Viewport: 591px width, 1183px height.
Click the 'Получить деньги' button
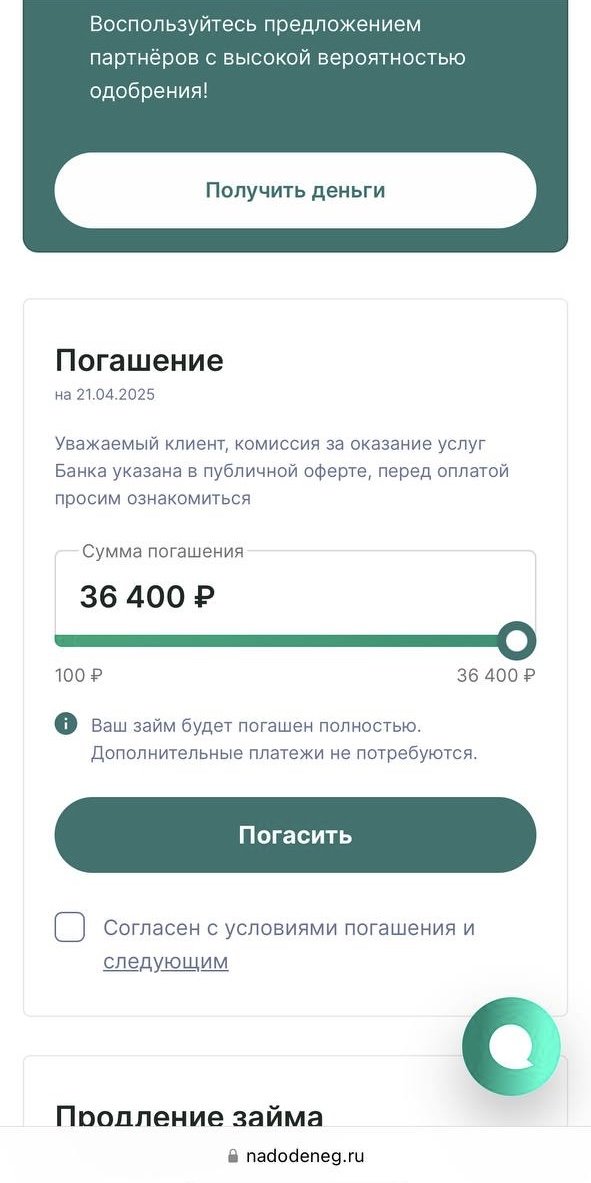[295, 190]
